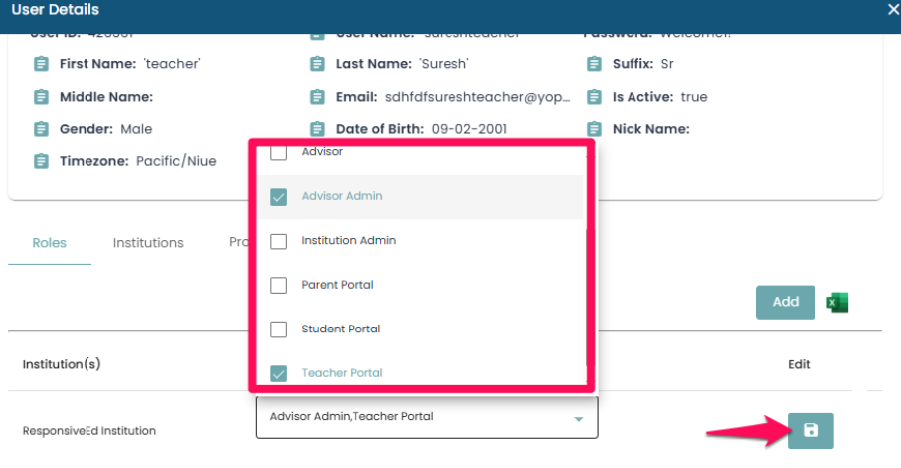
Task: Uncheck the Advisor Admin checkbox
Action: tap(279, 197)
